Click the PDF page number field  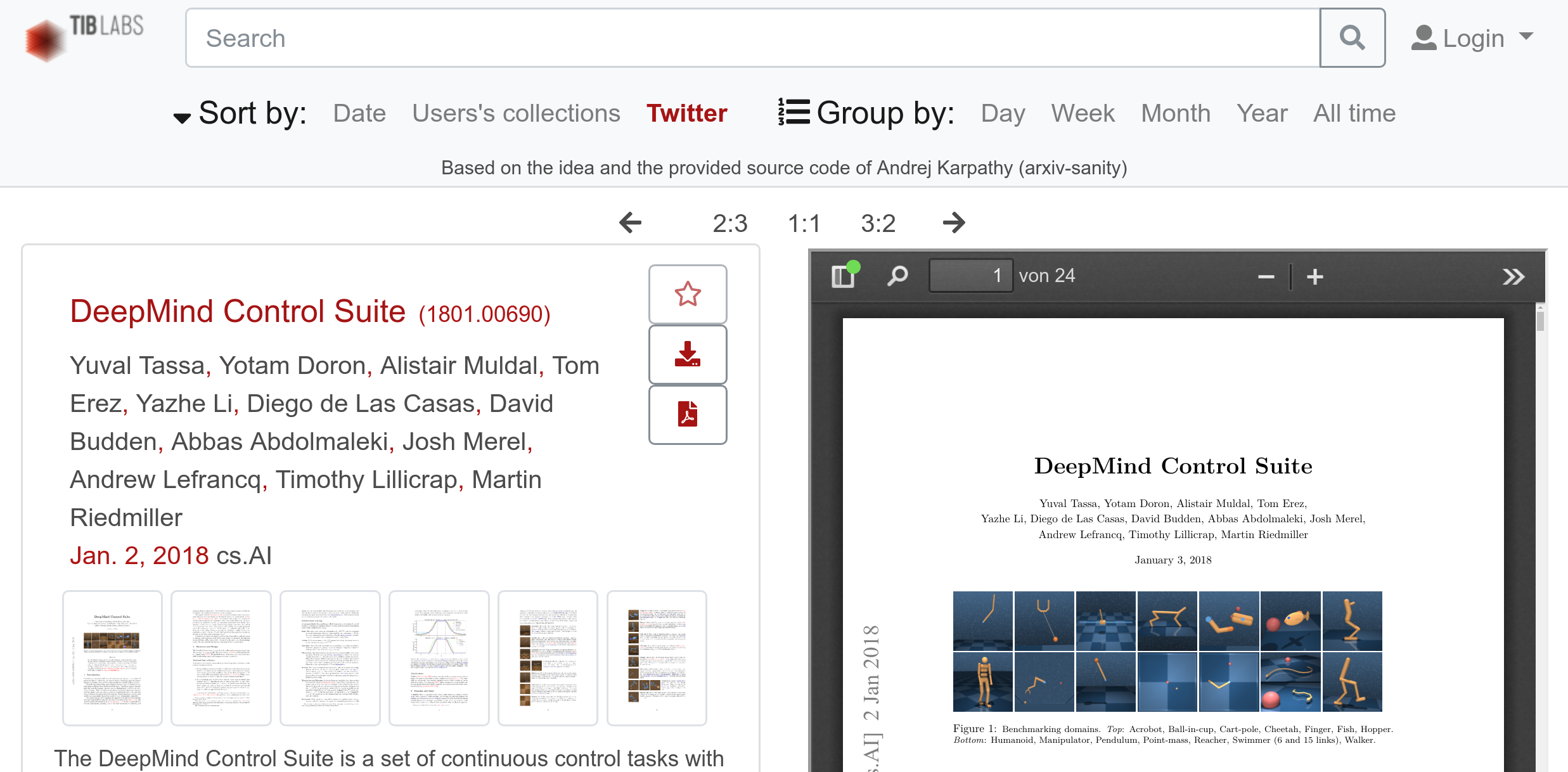tap(970, 276)
